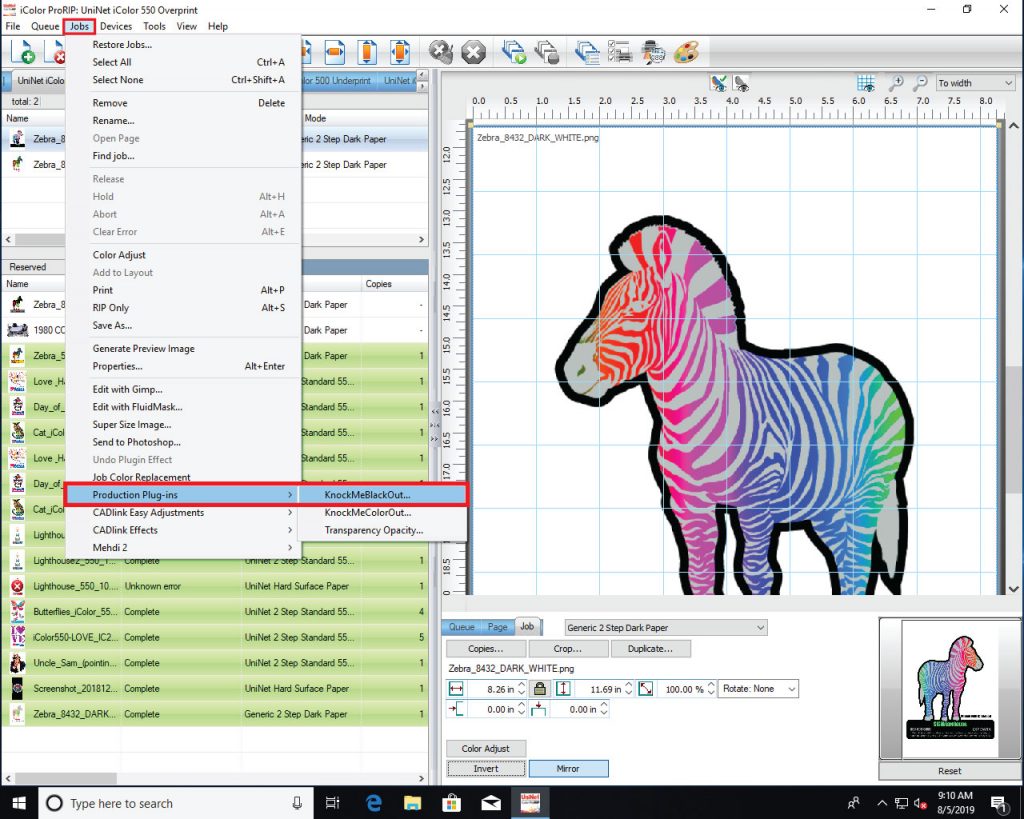Toggle the Mirror button
The width and height of the screenshot is (1024, 819).
click(568, 769)
